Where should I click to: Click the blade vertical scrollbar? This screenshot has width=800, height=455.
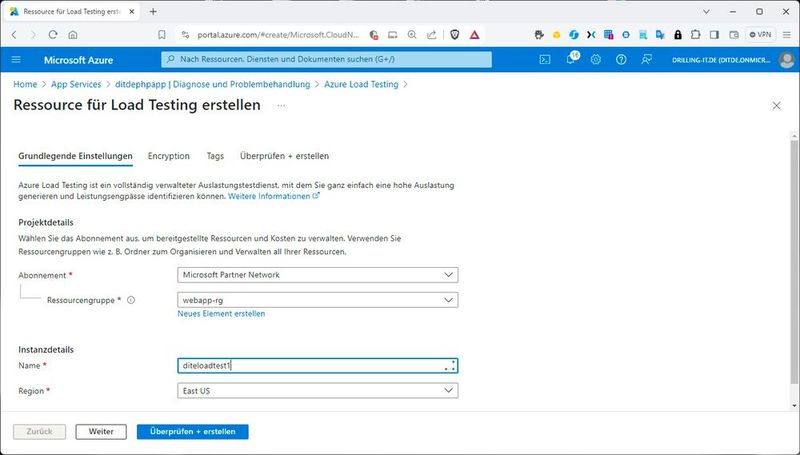[x=794, y=261]
